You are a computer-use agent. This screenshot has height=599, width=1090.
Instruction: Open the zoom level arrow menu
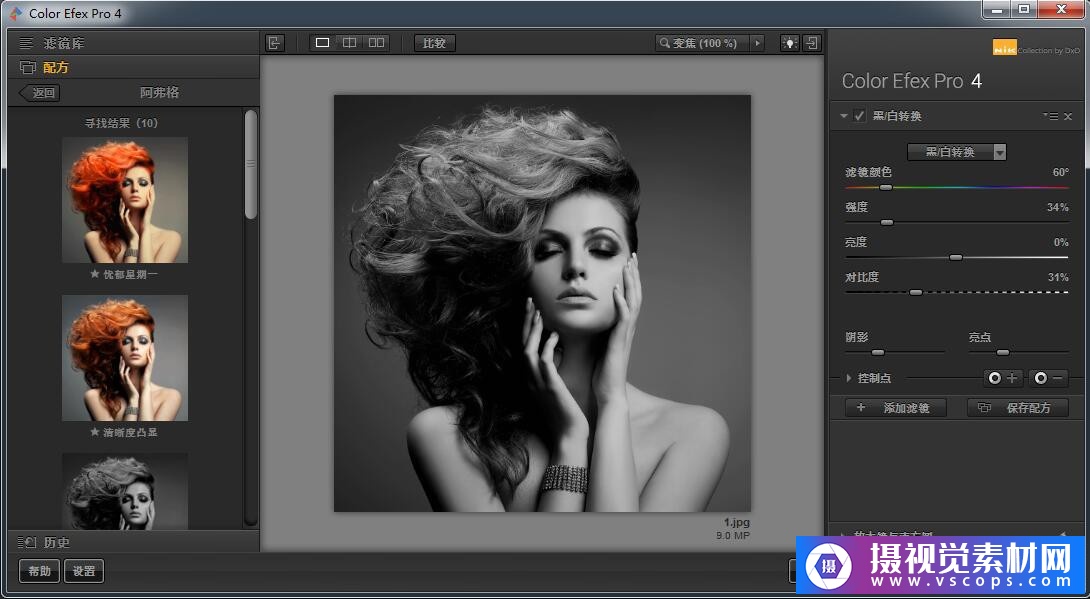coord(757,43)
